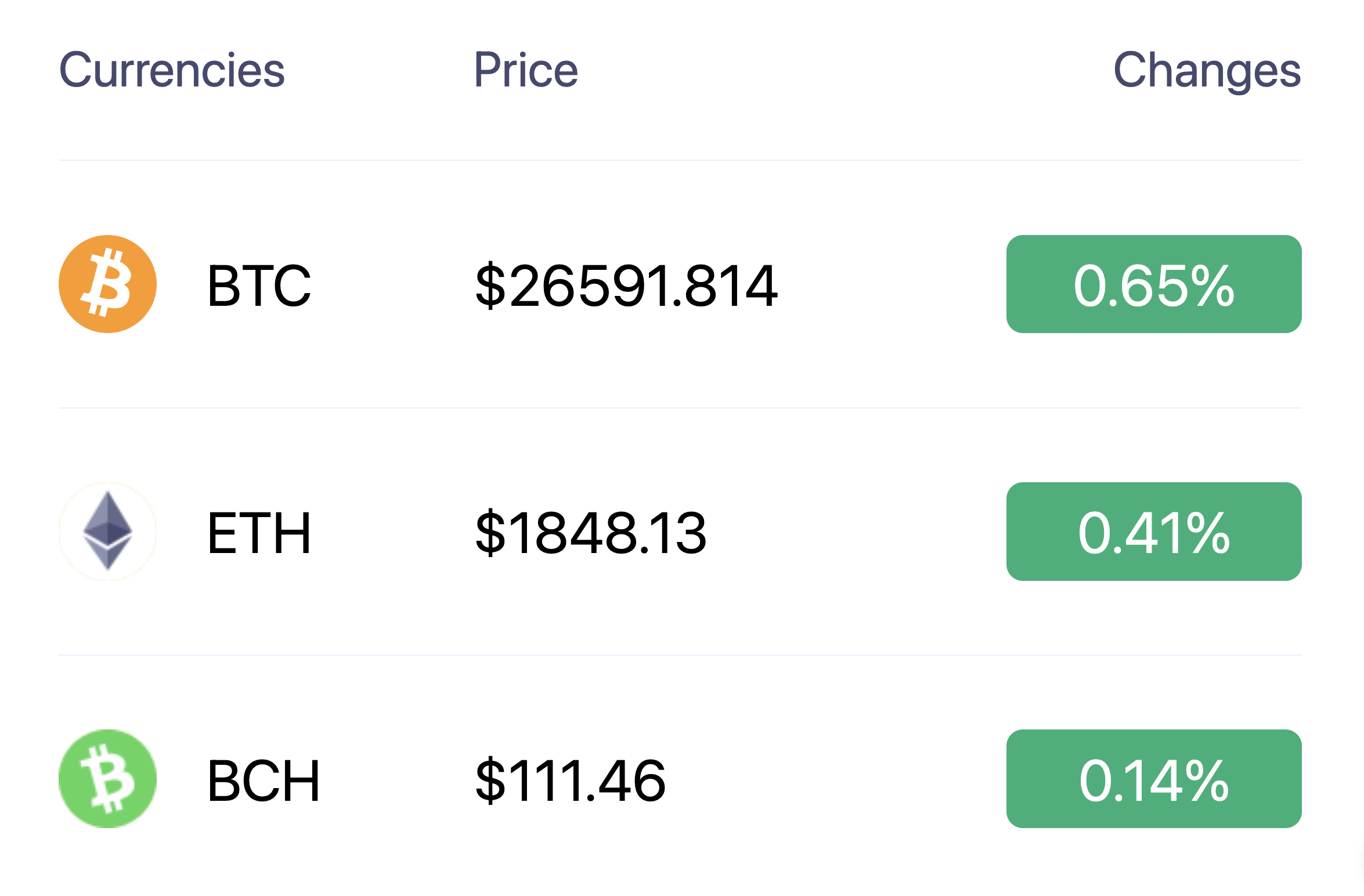Click the 0.65% change badge

tap(1154, 284)
